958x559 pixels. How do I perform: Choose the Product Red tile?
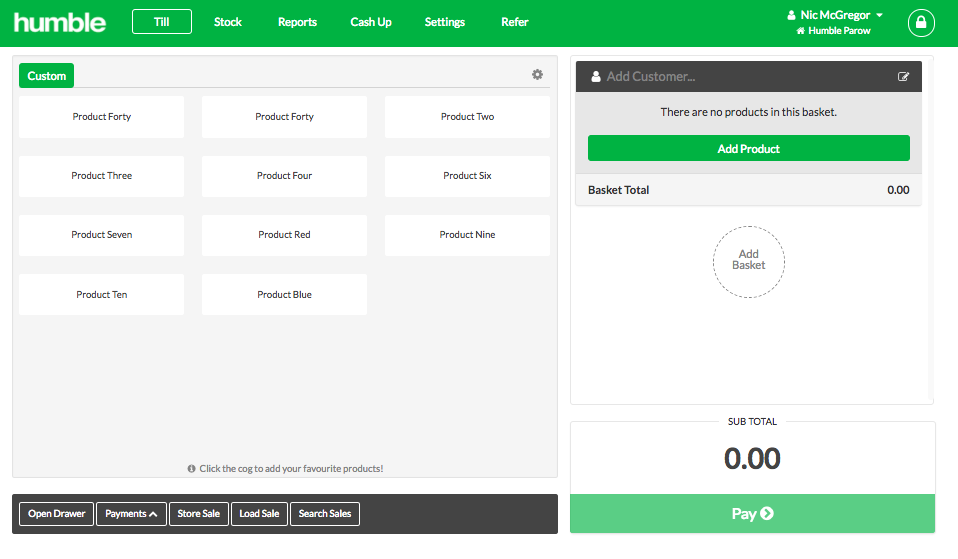[x=284, y=235]
